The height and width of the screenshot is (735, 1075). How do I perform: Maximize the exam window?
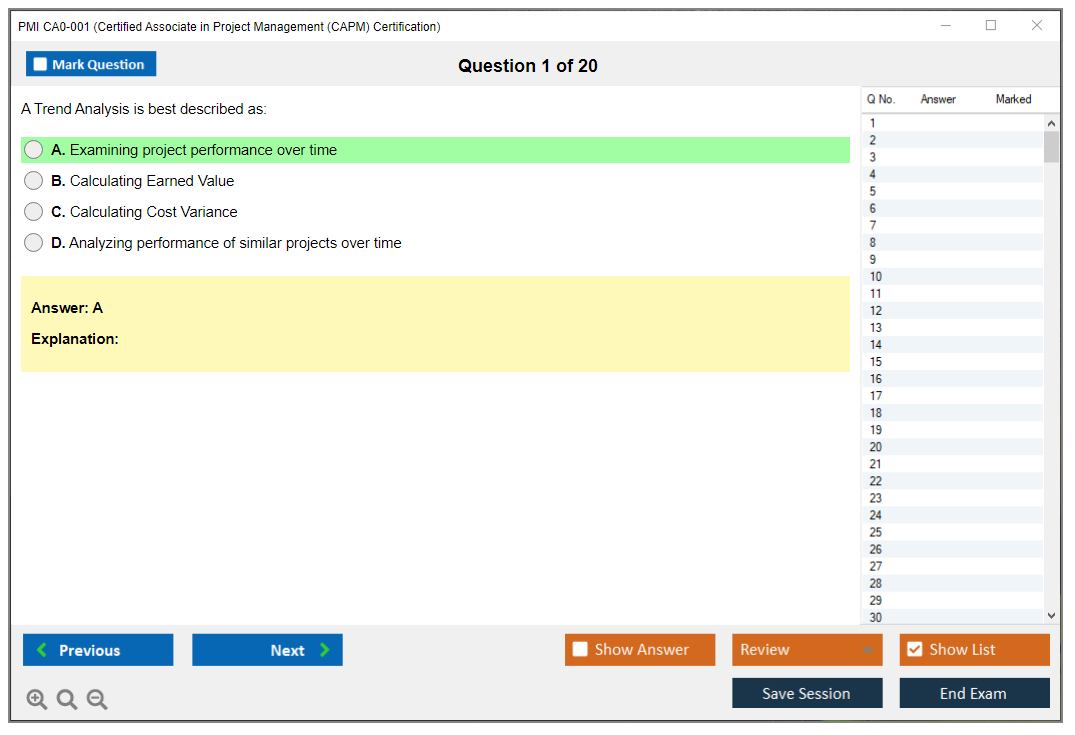(991, 26)
